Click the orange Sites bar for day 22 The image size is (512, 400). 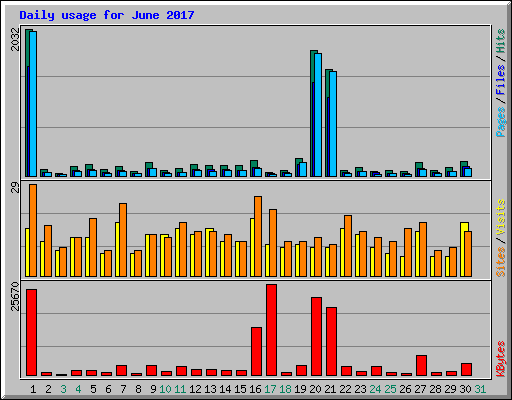click(348, 246)
